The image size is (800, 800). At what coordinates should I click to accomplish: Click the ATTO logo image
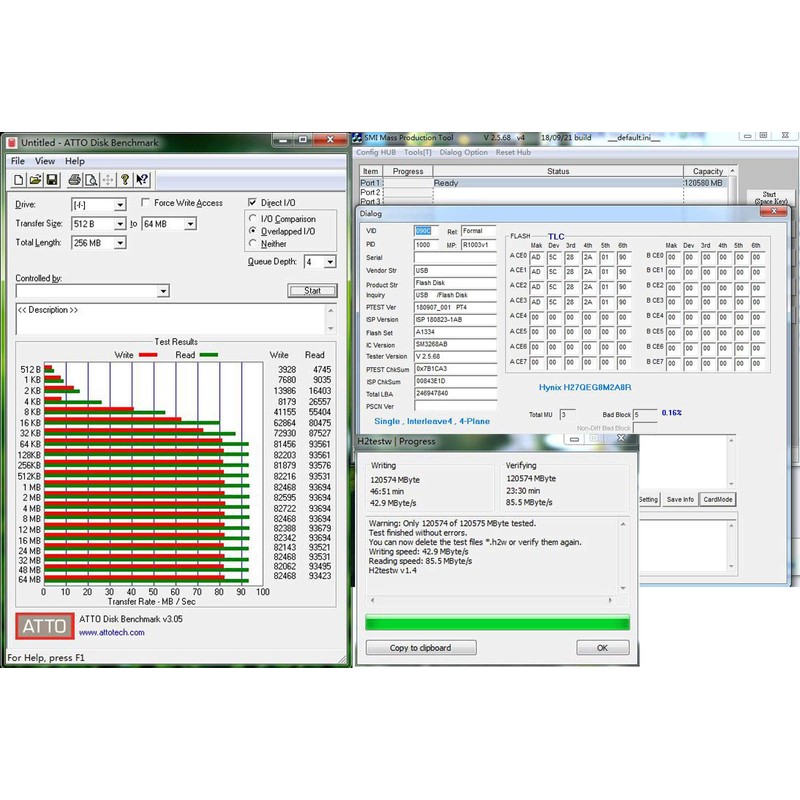[44, 626]
